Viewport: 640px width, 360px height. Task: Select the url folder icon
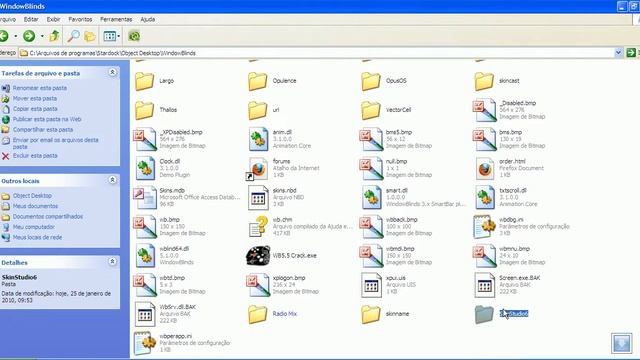(258, 110)
